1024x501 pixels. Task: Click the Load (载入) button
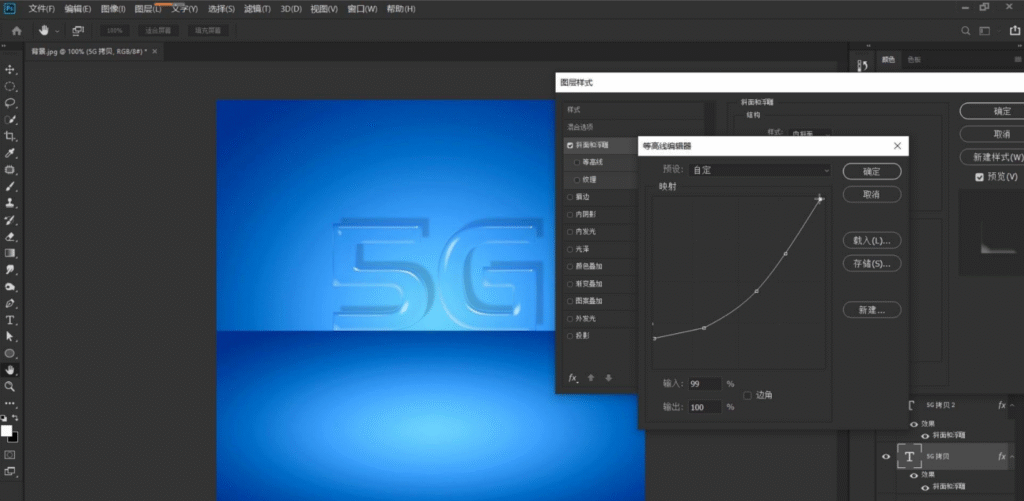pyautogui.click(x=872, y=240)
